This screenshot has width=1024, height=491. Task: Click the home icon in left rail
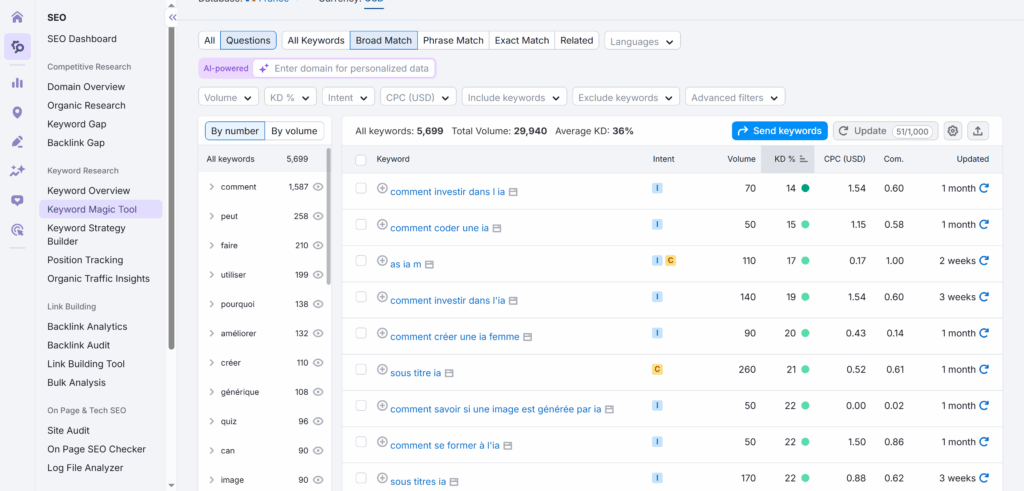17,17
